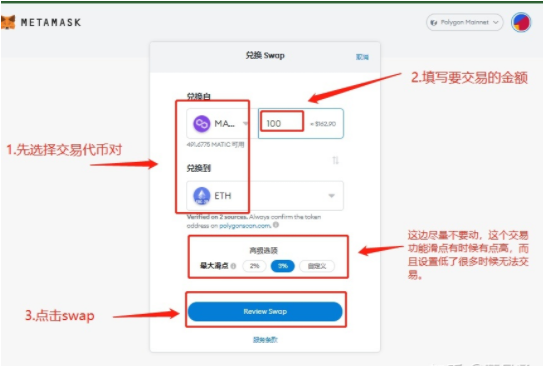The image size is (543, 366).
Task: Click max slippage info icon
Action: (233, 266)
